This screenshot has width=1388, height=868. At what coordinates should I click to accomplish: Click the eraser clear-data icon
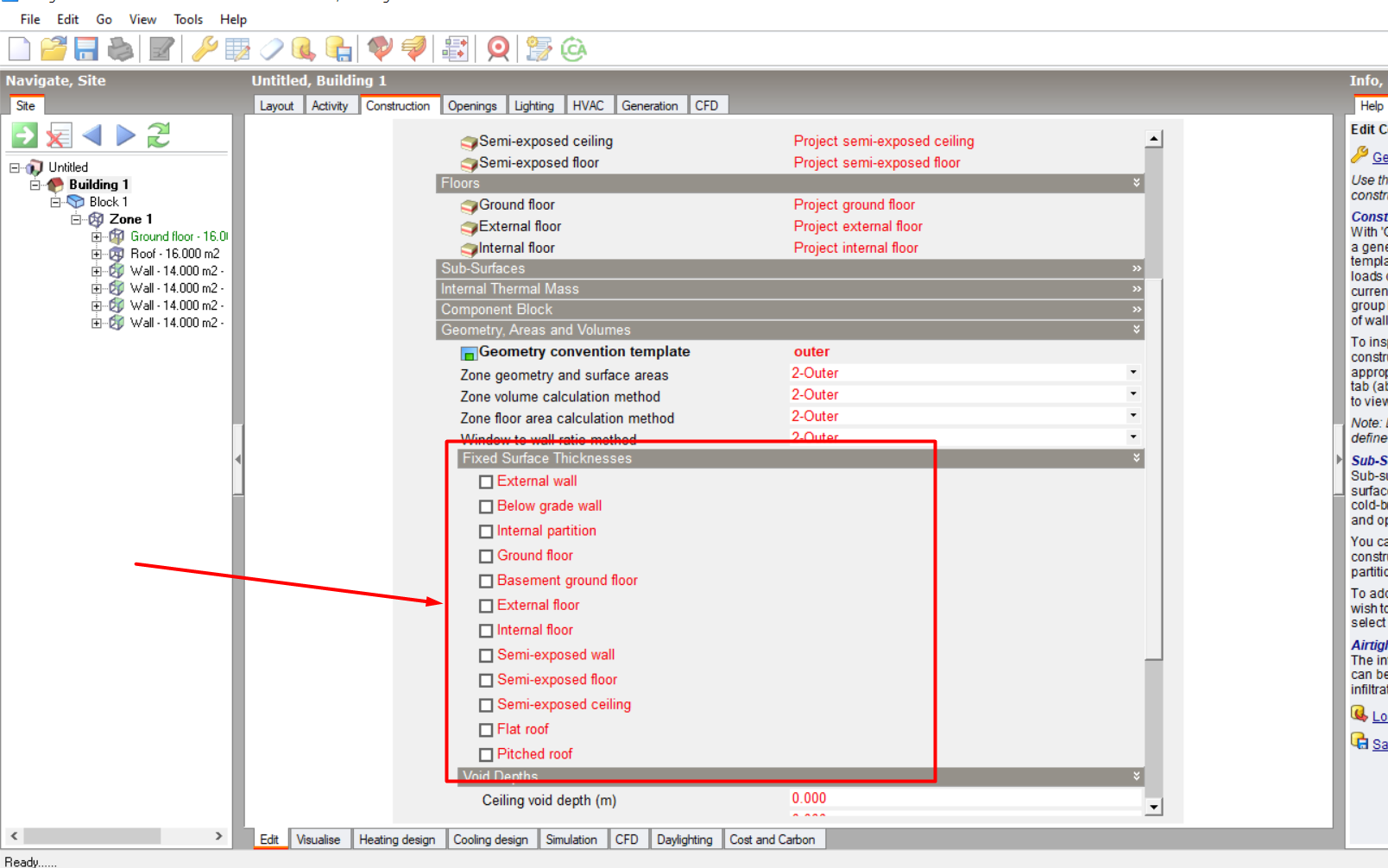pyautogui.click(x=272, y=49)
